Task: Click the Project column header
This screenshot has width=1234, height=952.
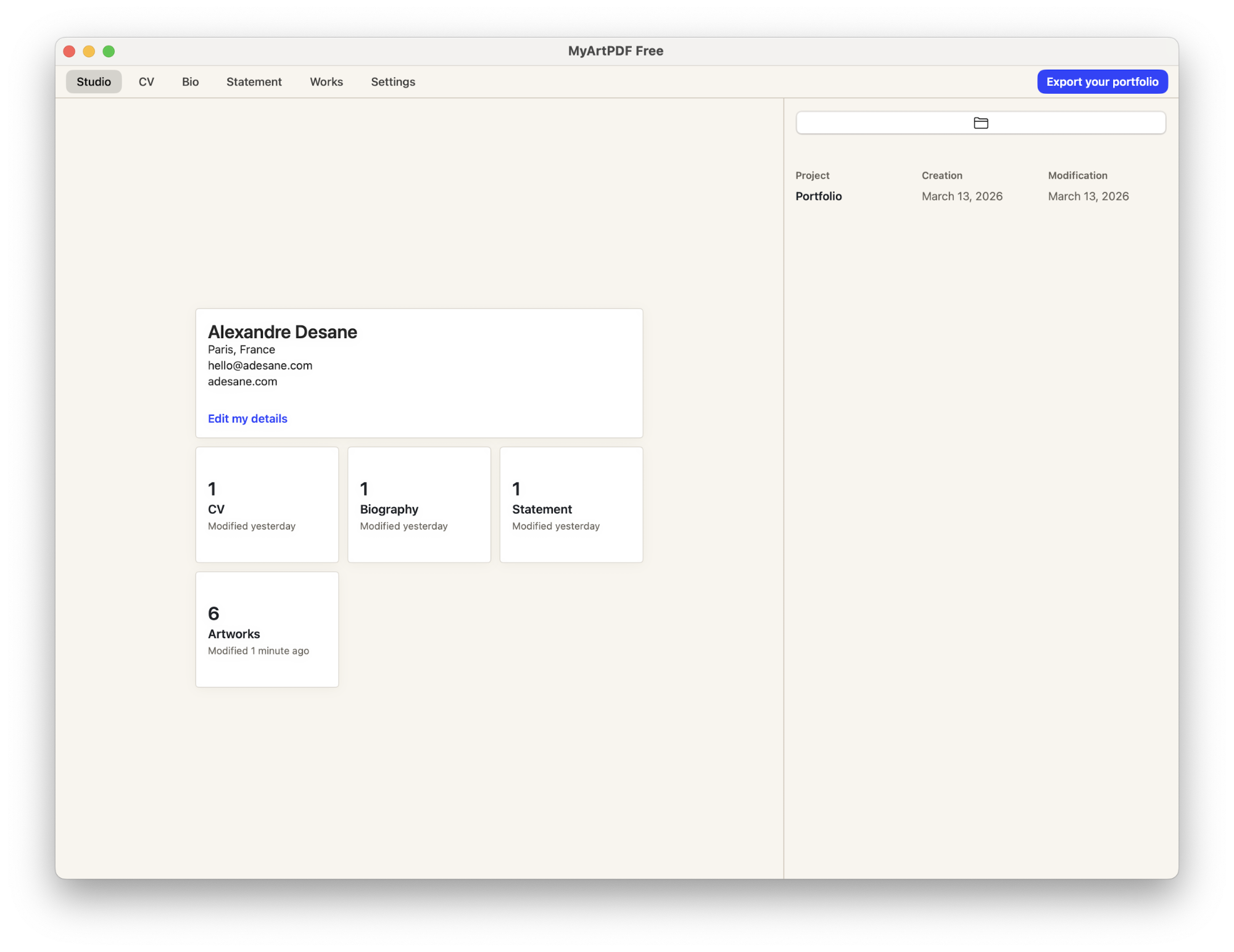Action: (x=812, y=175)
